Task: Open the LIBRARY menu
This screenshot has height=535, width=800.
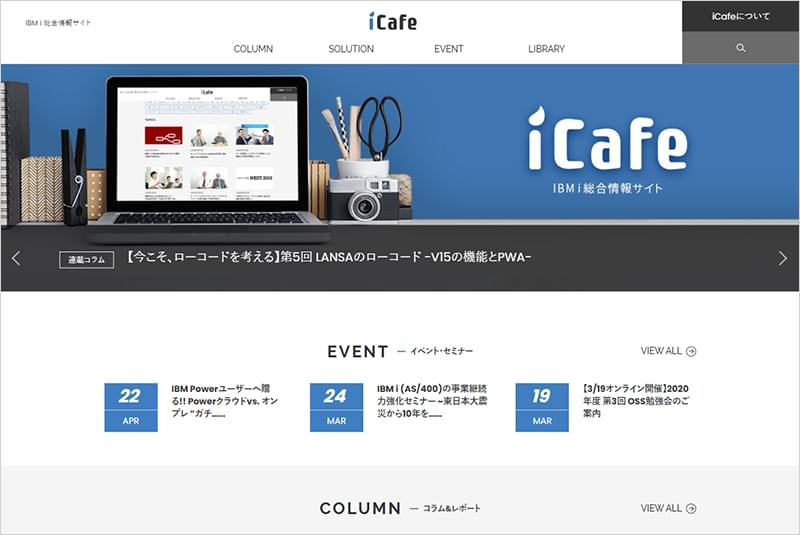Action: click(x=546, y=49)
